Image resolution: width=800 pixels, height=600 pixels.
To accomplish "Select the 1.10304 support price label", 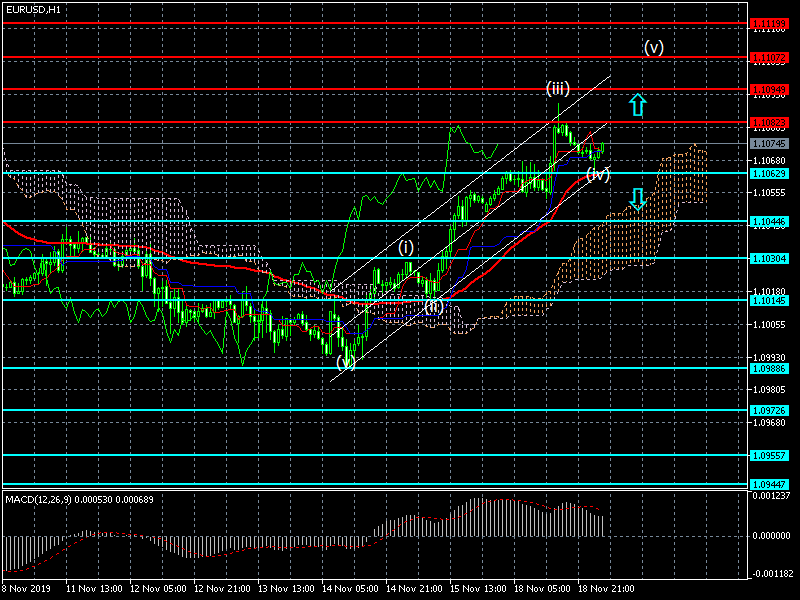I will coord(769,259).
